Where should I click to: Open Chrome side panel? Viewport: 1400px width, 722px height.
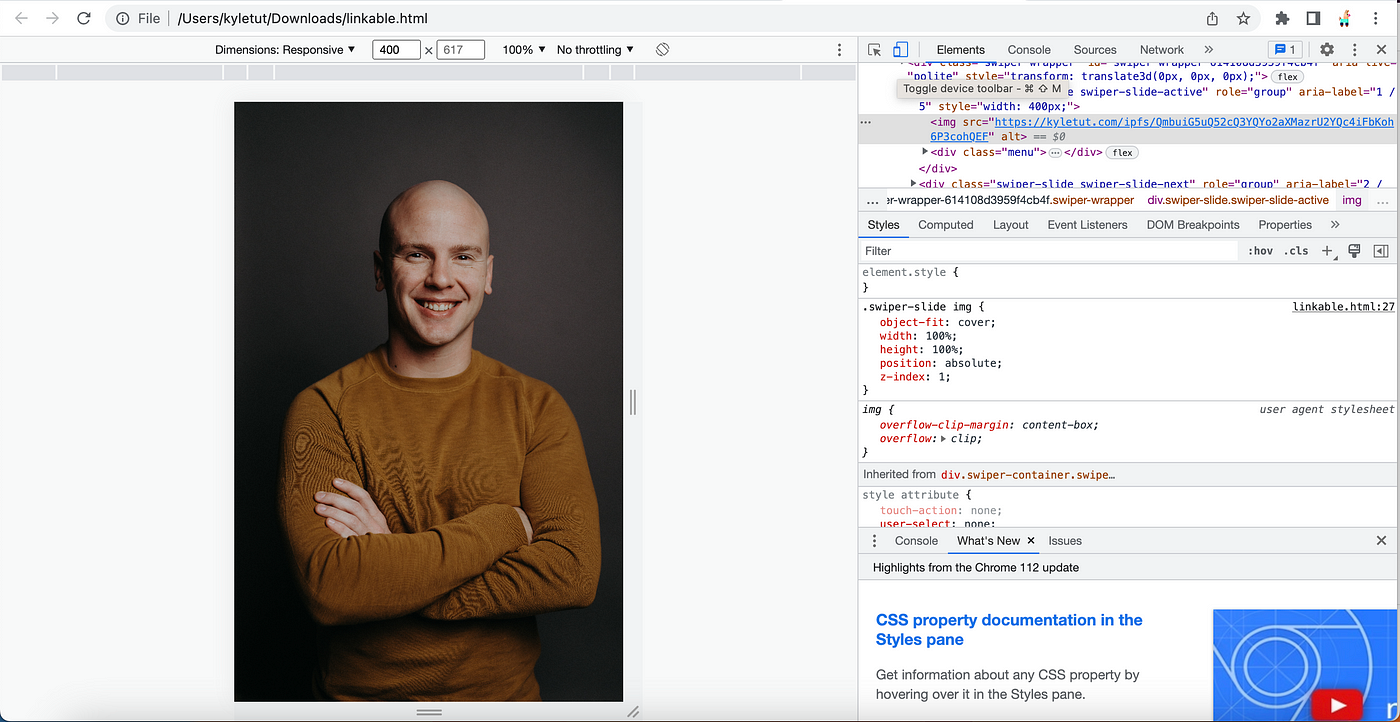pos(1313,18)
